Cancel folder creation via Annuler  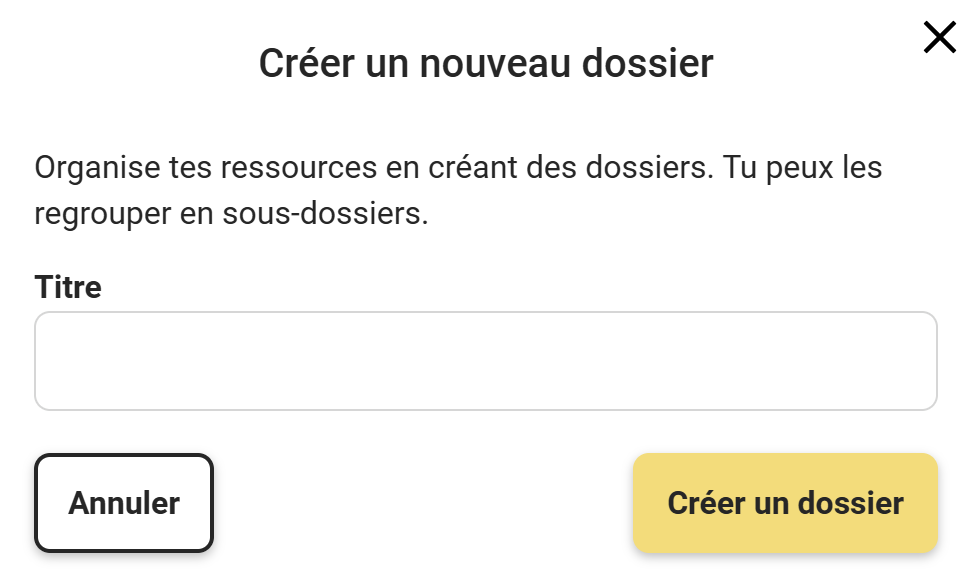(124, 503)
